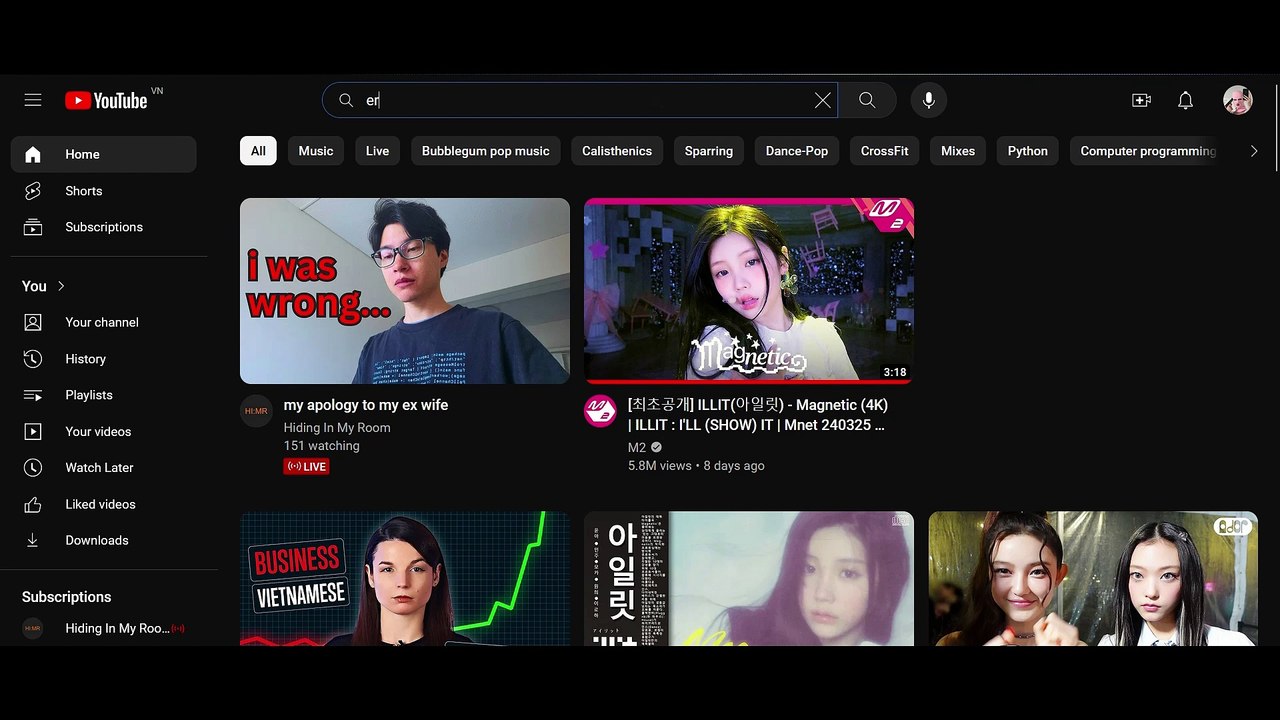Play the 'i was wrong...' thumbnail video
This screenshot has width=1280, height=720.
pyautogui.click(x=405, y=291)
